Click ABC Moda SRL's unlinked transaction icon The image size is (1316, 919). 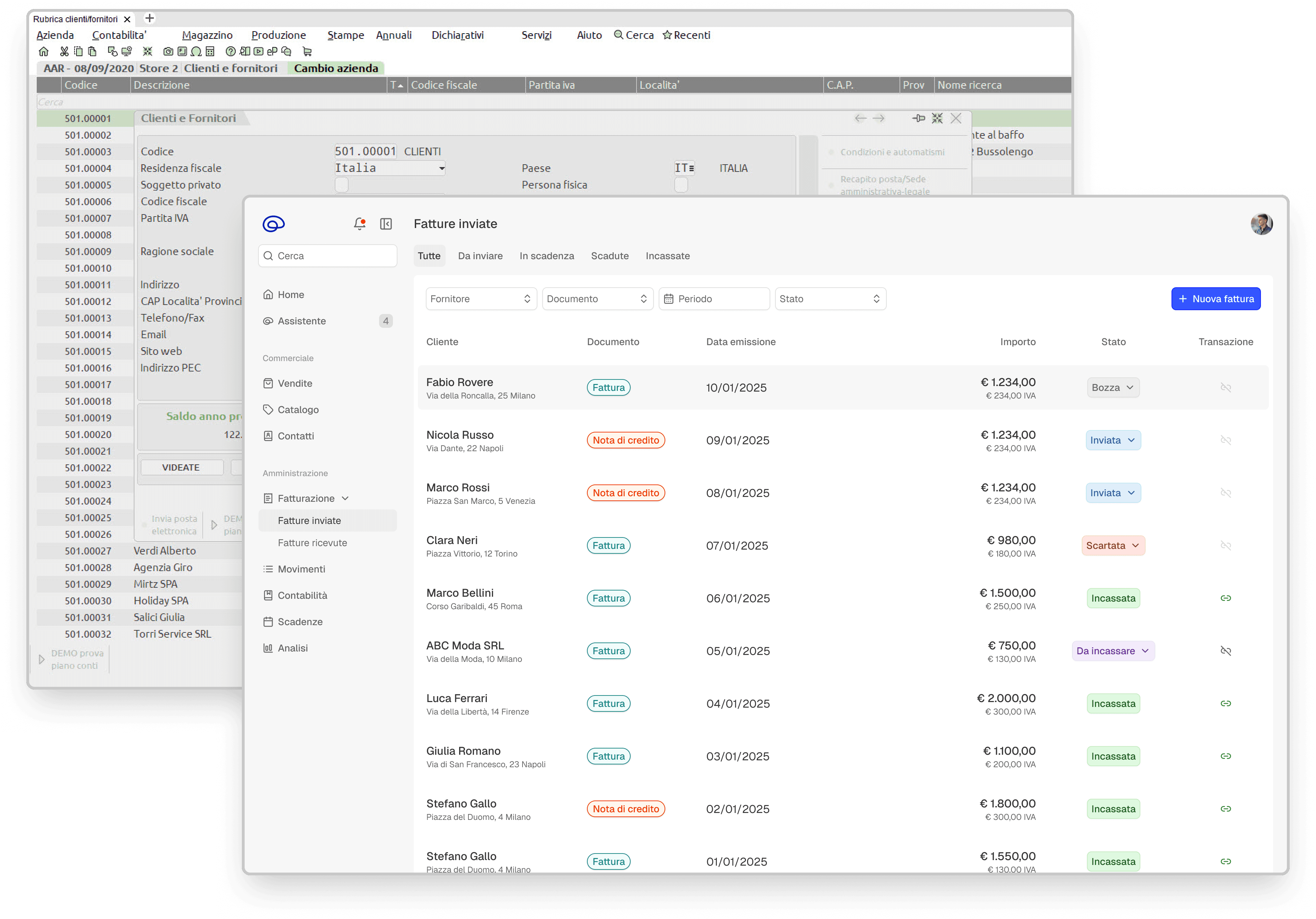[1226, 651]
